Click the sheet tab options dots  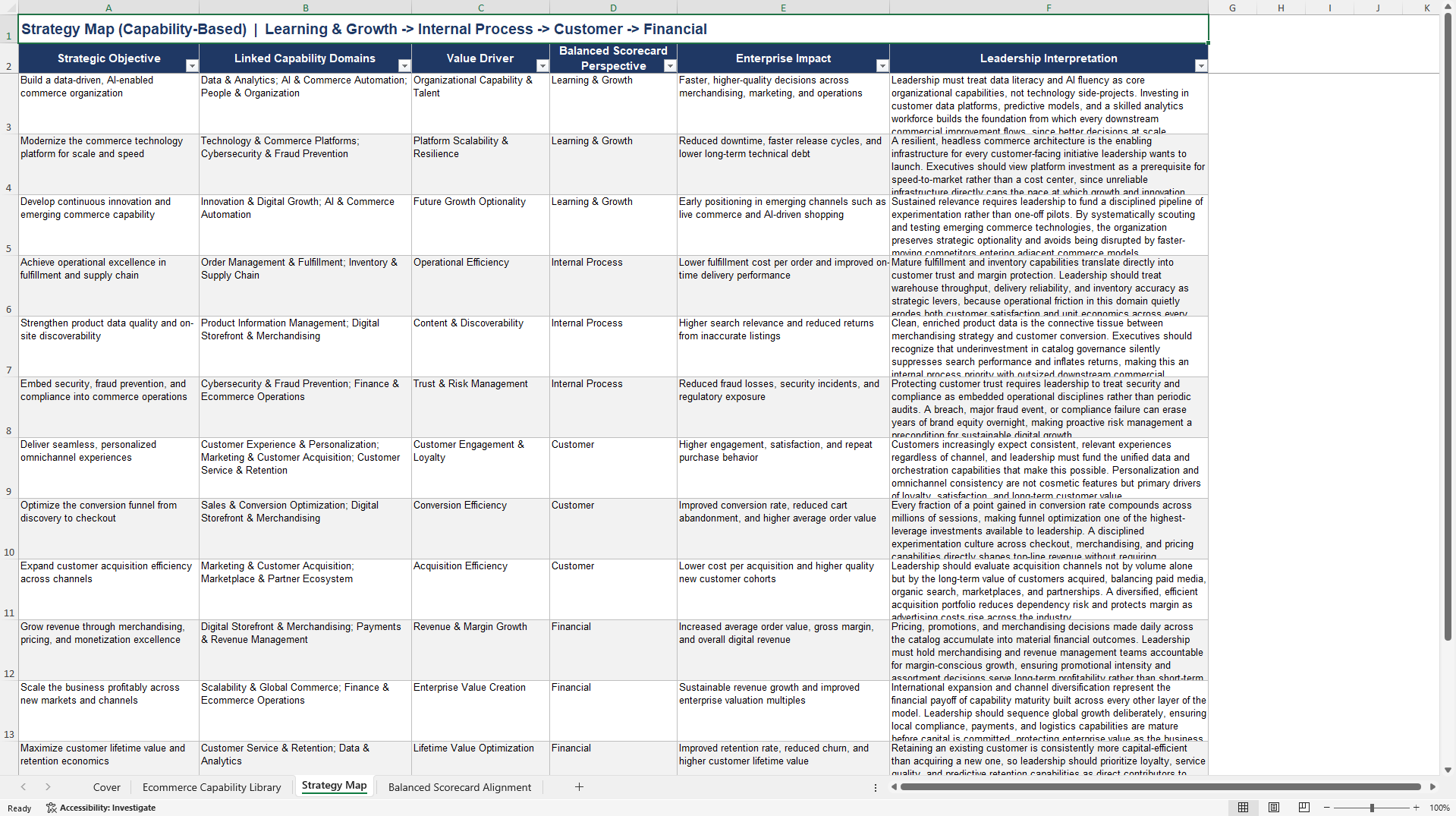click(x=876, y=787)
